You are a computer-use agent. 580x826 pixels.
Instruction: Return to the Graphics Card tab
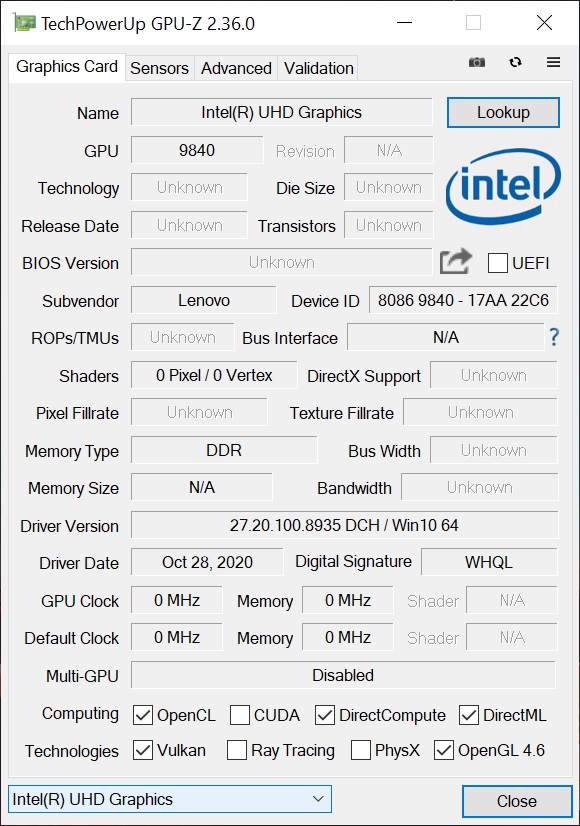[x=66, y=67]
